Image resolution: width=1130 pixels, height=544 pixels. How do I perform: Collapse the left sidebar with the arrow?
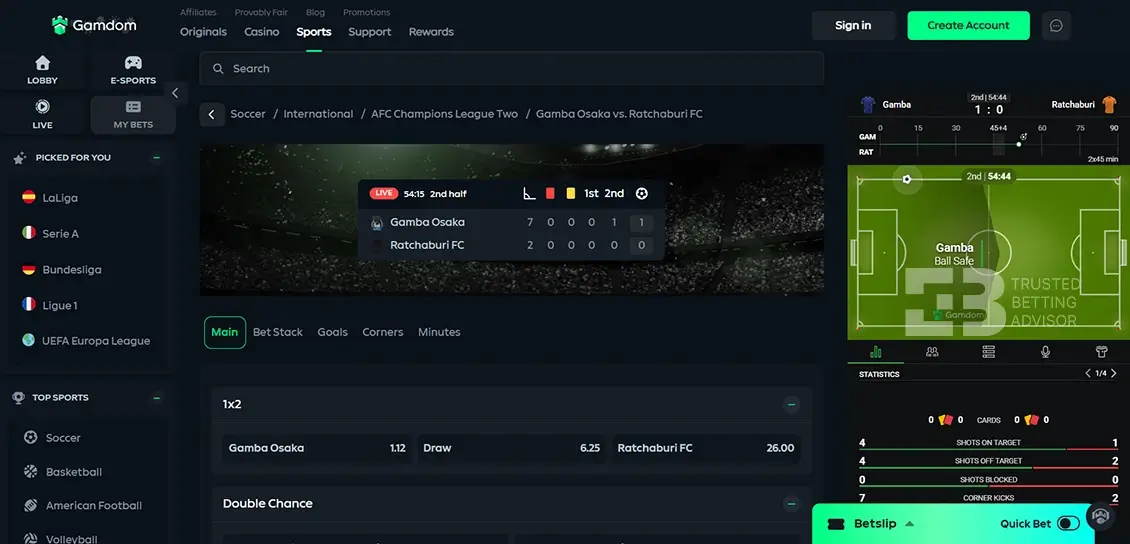pyautogui.click(x=175, y=92)
